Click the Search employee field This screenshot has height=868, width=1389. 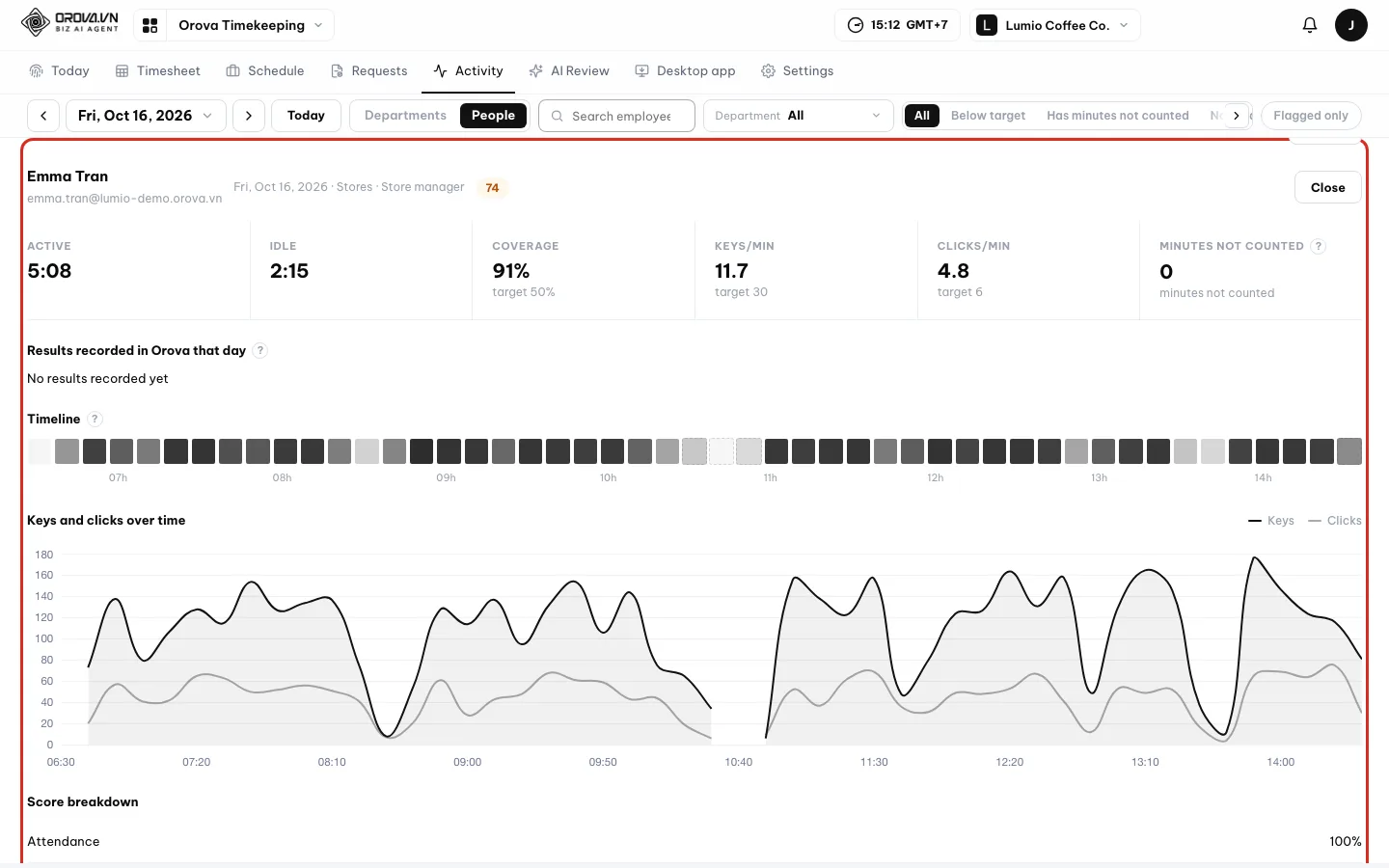pyautogui.click(x=616, y=116)
